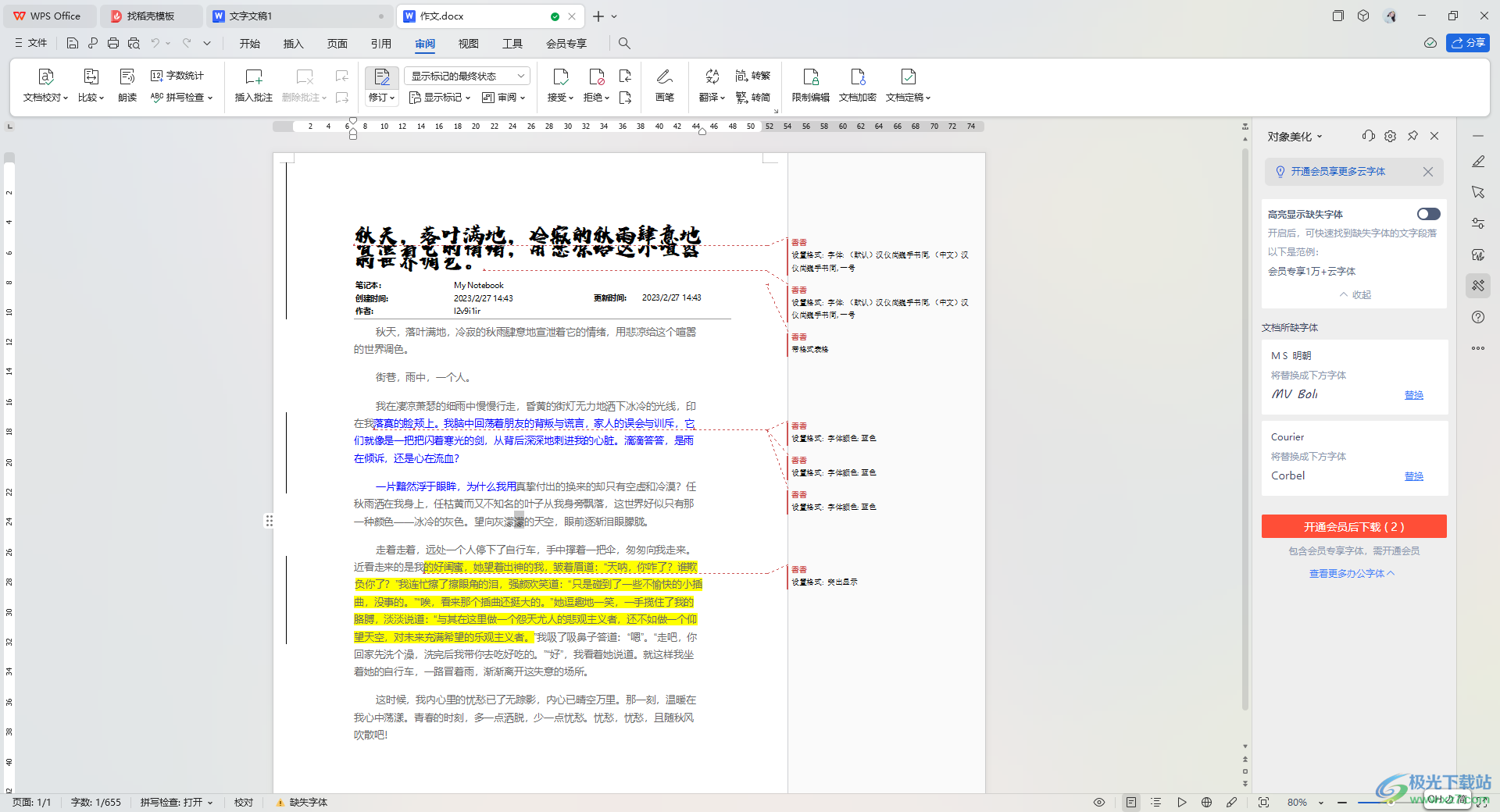Open the 文件 menu
The height and width of the screenshot is (812, 1500).
(x=31, y=43)
